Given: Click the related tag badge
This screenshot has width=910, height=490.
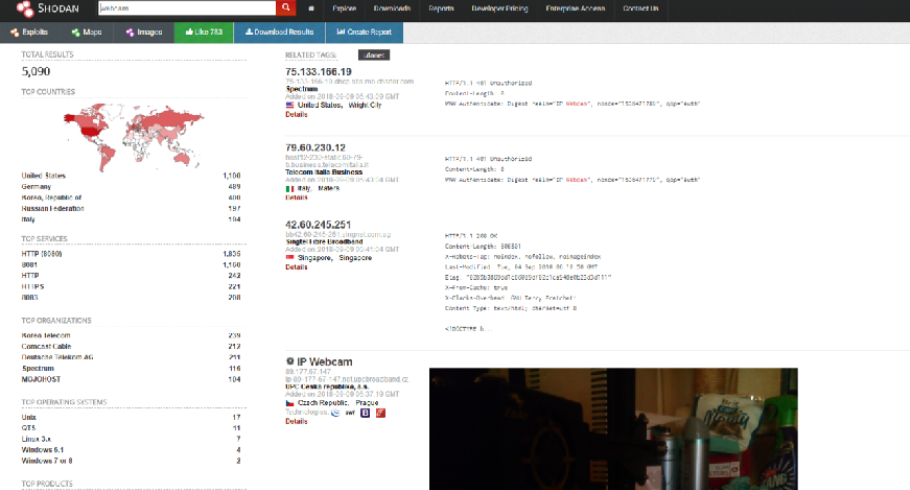Looking at the screenshot, I should pyautogui.click(x=374, y=55).
